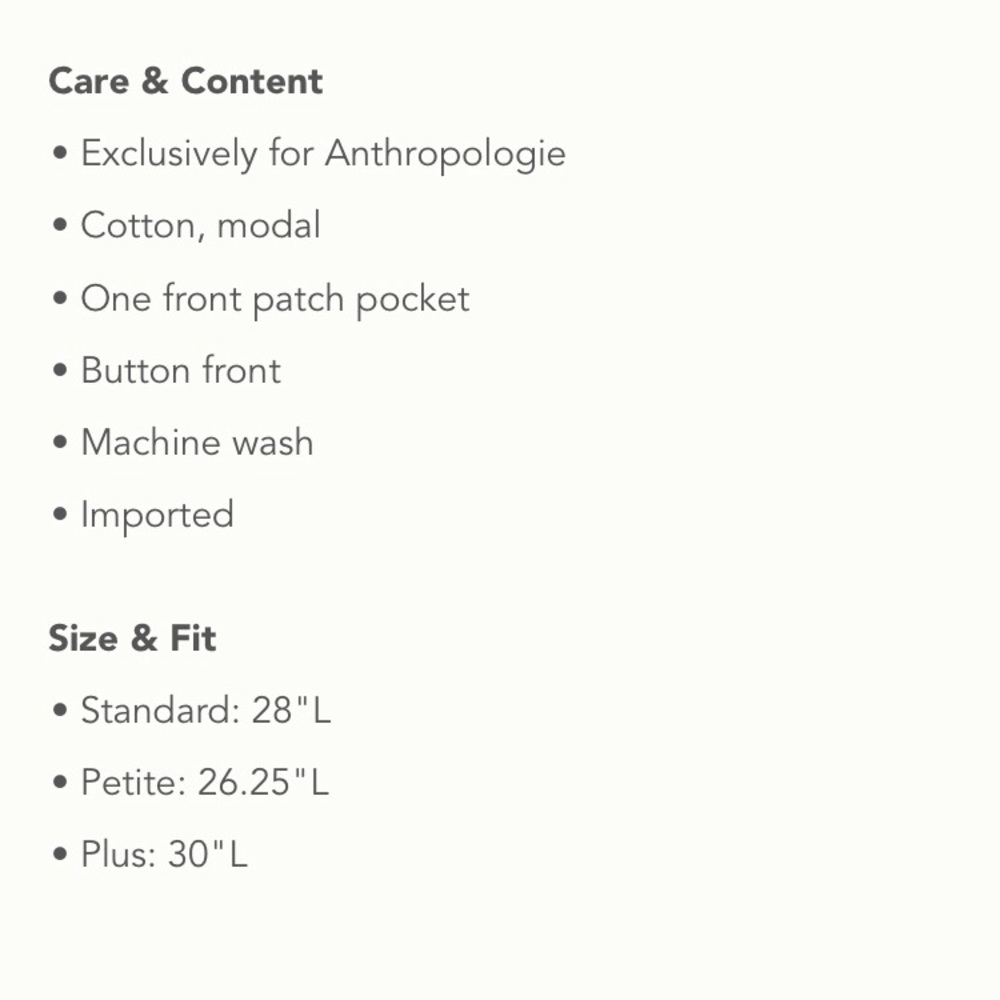Click the bullet dot before Plus length

tap(60, 854)
